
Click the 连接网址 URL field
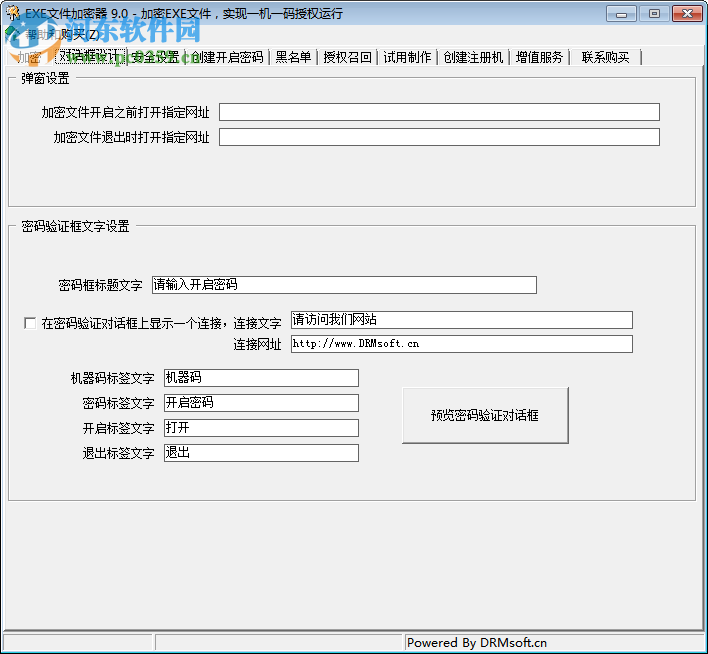point(461,344)
